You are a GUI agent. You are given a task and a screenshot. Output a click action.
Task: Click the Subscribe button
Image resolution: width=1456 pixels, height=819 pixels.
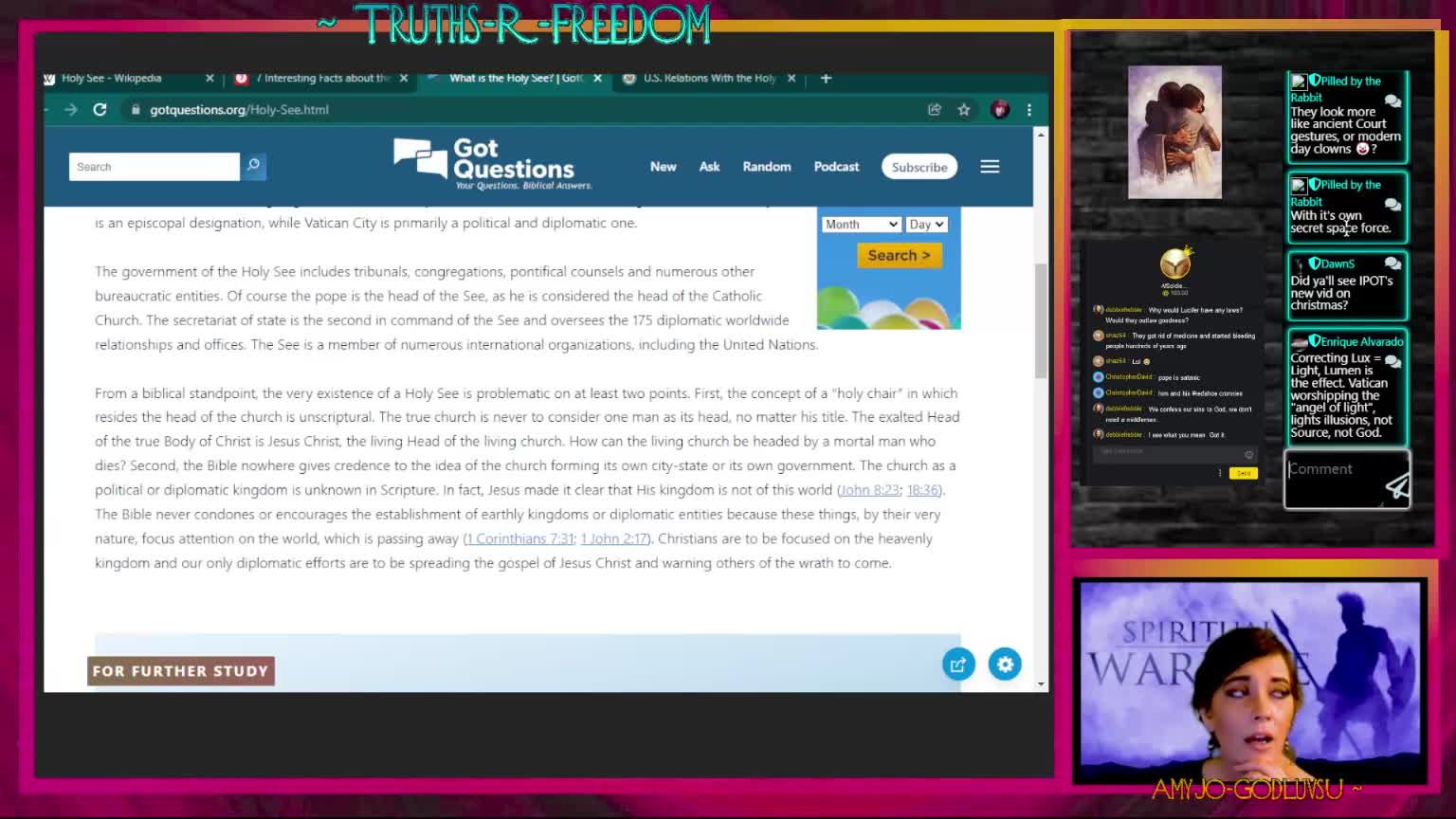[919, 167]
